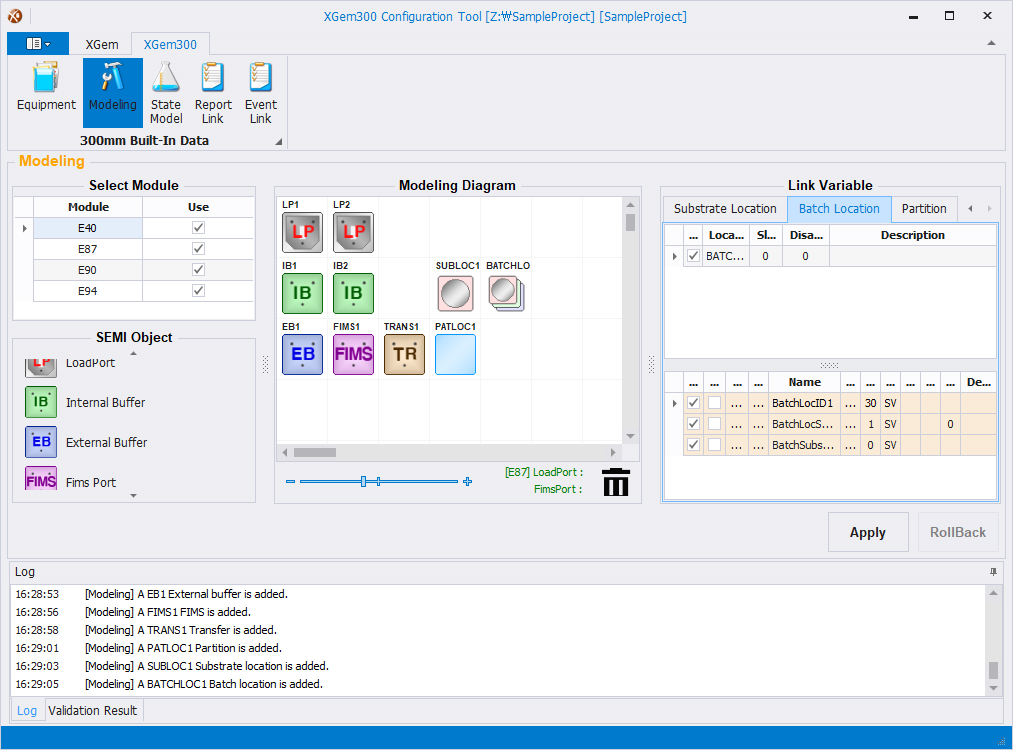Click the zoom in plus icon
Screen dimensions: 1013x750
tap(468, 481)
